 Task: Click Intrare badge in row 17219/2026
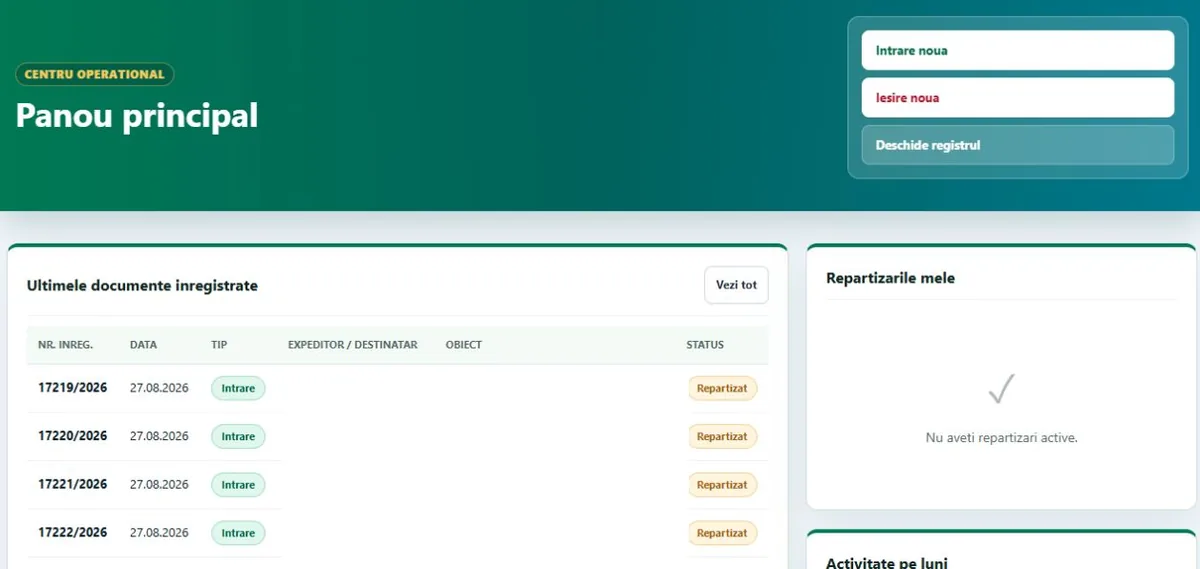[238, 388]
